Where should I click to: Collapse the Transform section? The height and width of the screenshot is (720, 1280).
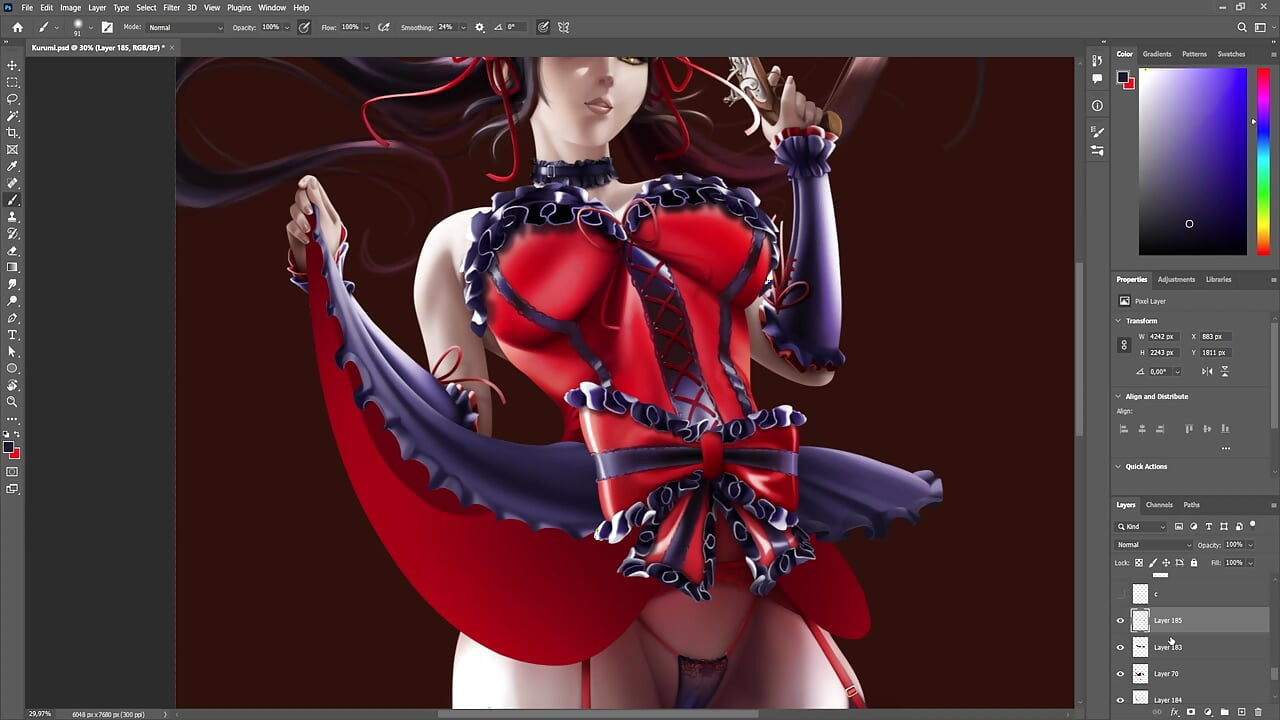tap(1119, 321)
